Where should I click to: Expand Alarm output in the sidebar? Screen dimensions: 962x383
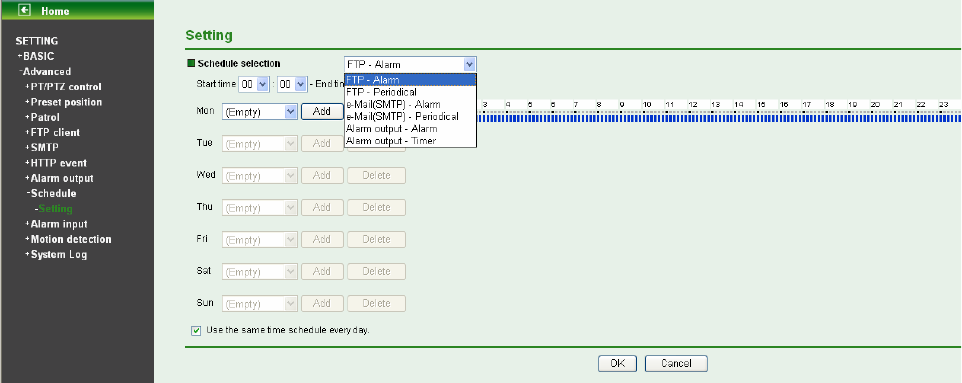pyautogui.click(x=61, y=179)
